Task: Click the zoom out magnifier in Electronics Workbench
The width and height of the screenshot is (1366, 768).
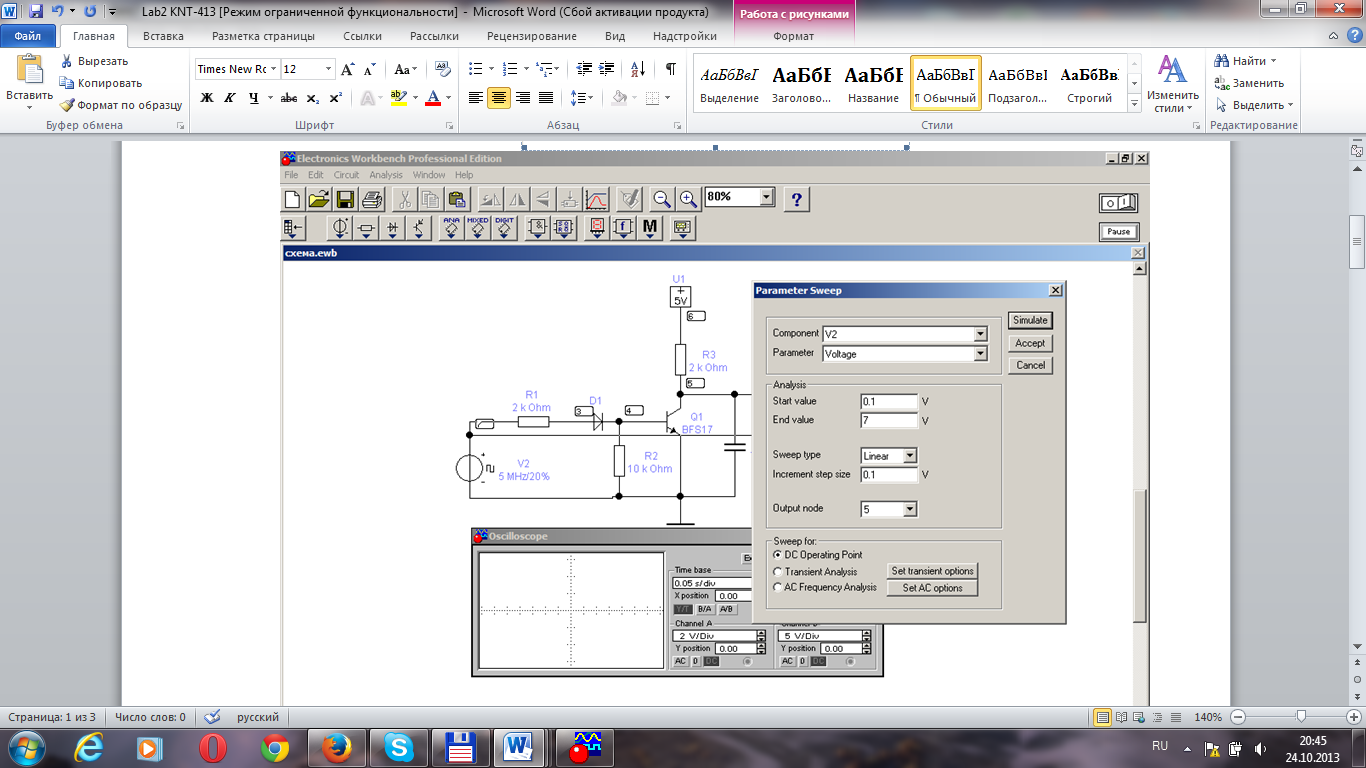Action: 662,198
